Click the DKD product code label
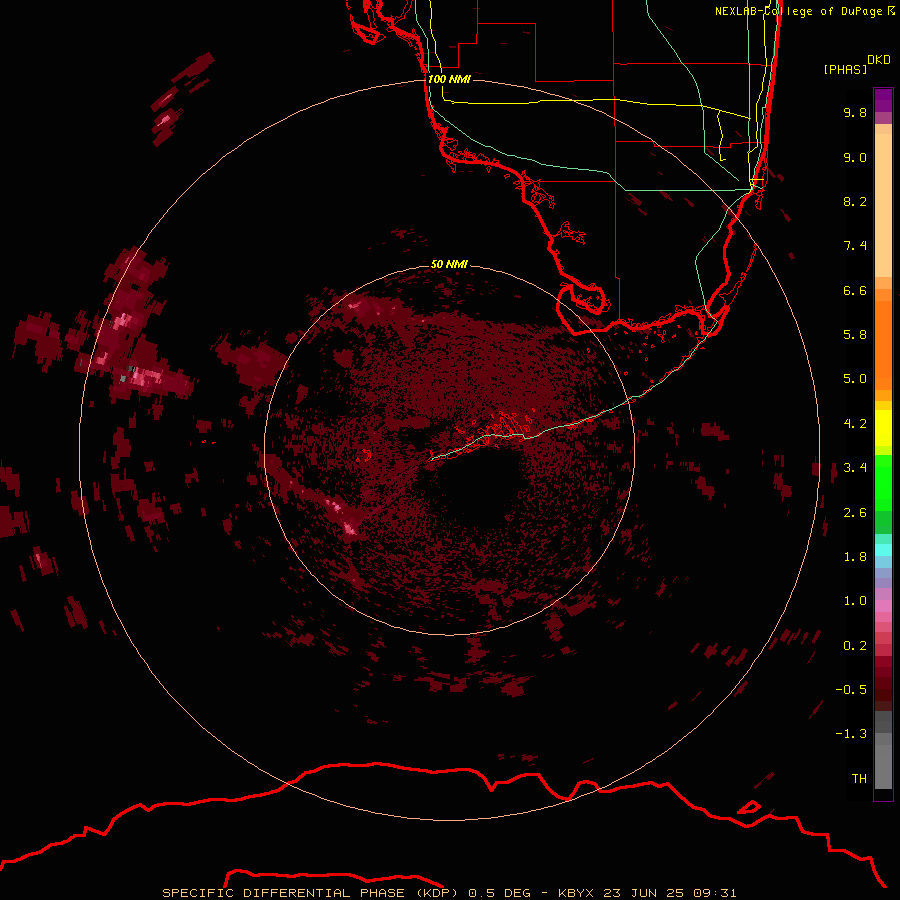This screenshot has height=900, width=900. tap(878, 60)
